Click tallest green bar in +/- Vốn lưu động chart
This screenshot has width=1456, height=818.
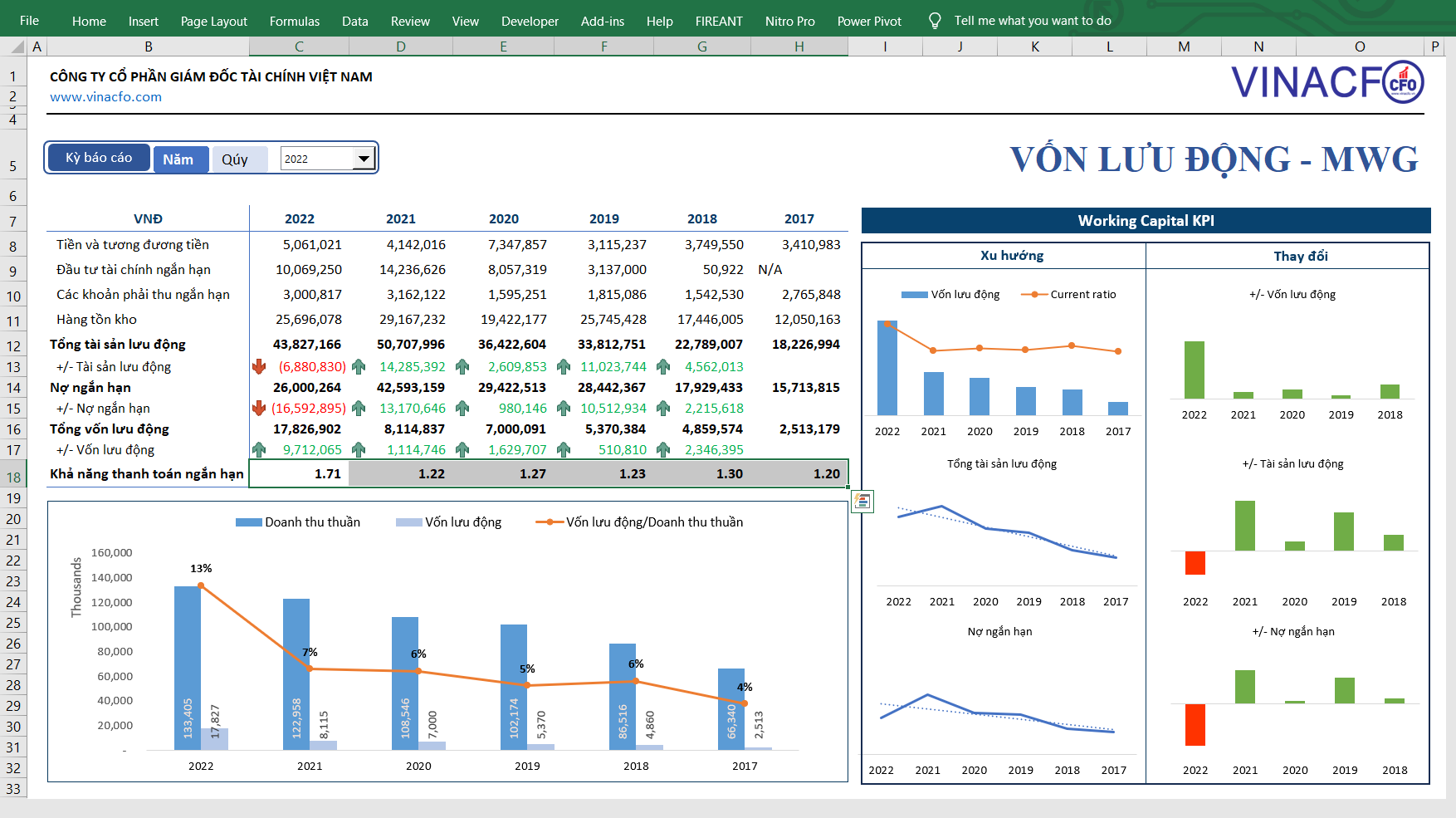[x=1195, y=370]
